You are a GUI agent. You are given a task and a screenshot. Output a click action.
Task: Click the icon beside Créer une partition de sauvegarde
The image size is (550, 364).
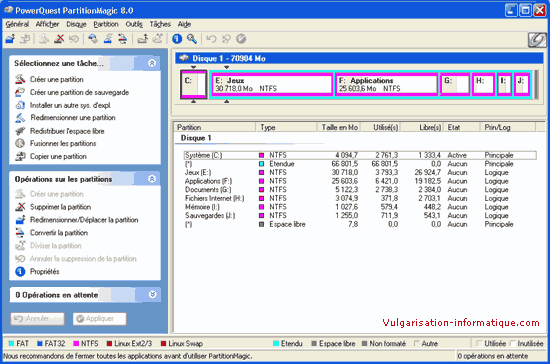[20, 92]
